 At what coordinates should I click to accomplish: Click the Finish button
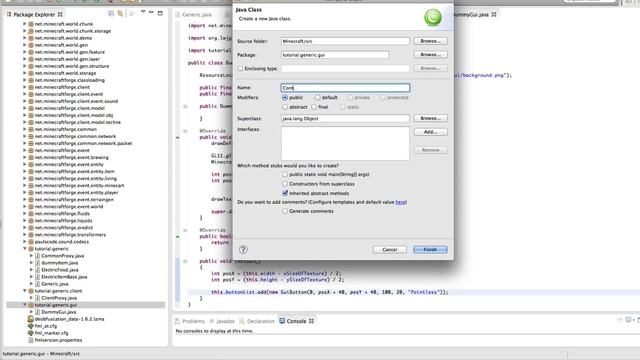pos(430,249)
